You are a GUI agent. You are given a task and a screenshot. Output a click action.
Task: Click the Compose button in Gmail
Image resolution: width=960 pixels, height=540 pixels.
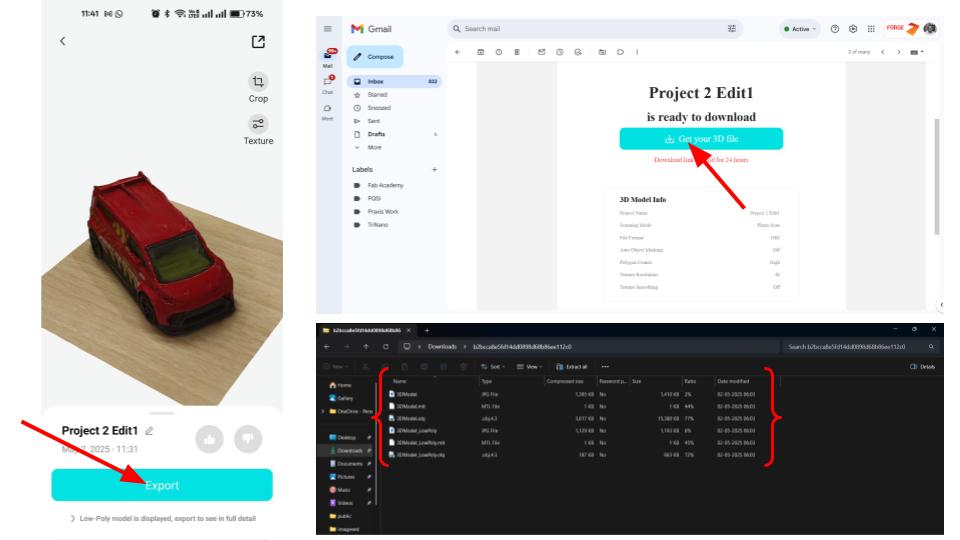[x=374, y=56]
